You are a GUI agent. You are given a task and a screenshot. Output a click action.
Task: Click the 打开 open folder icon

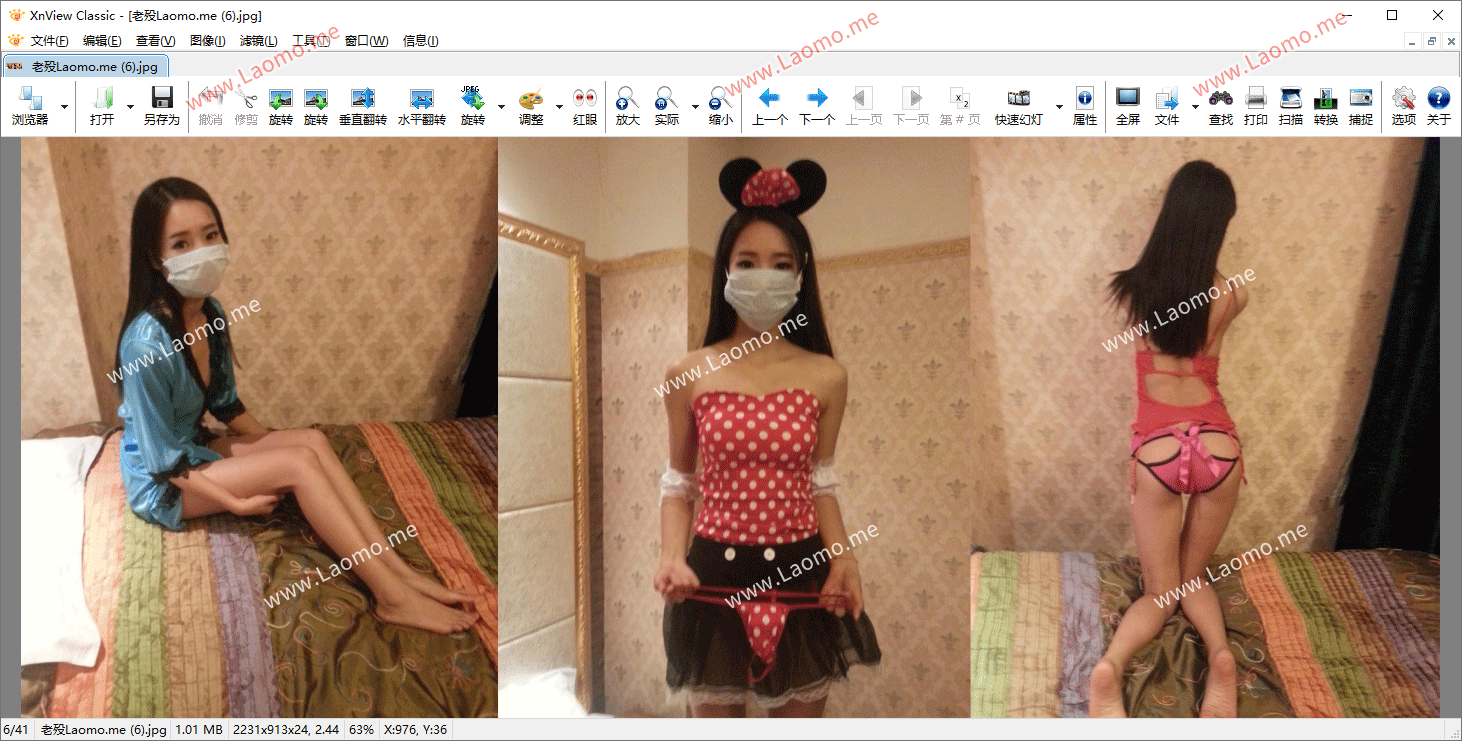[102, 106]
